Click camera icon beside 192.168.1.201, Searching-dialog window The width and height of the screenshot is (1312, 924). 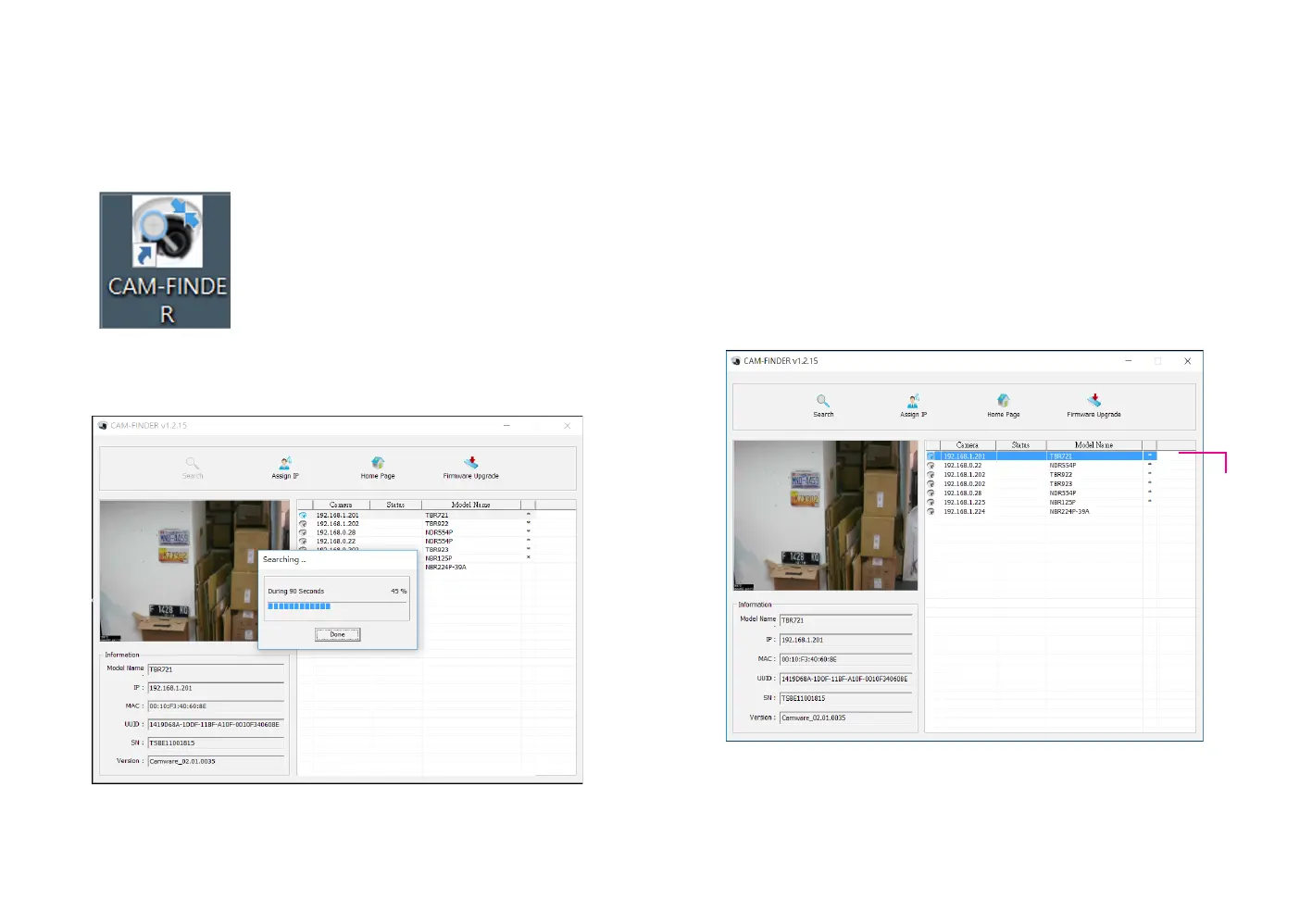(303, 516)
